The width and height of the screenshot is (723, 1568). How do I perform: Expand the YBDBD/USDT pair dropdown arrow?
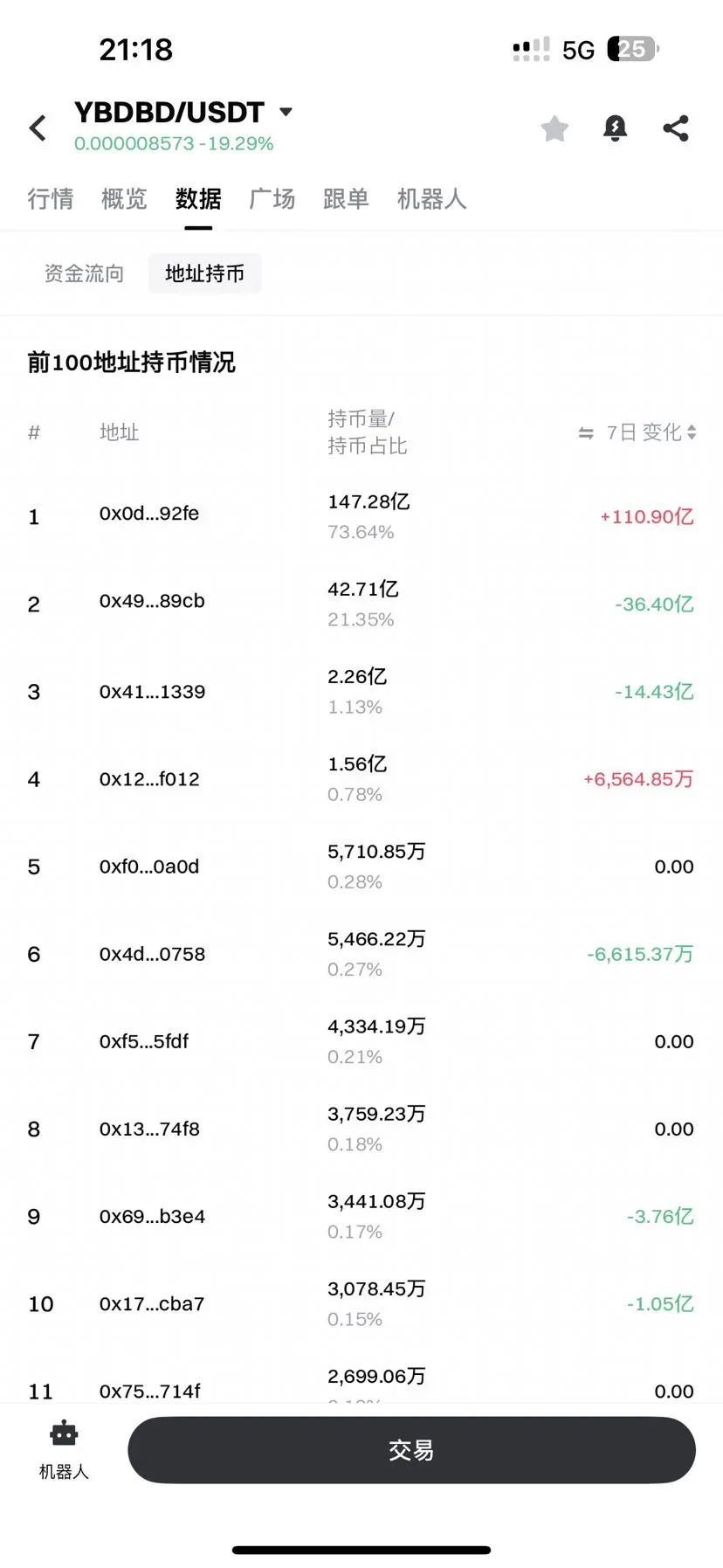(286, 112)
